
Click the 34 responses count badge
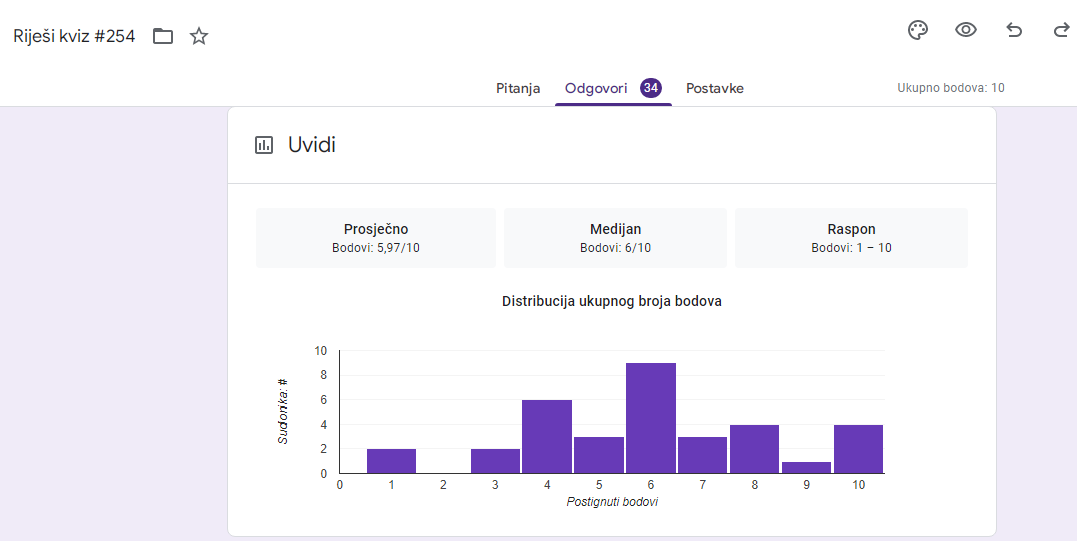650,88
